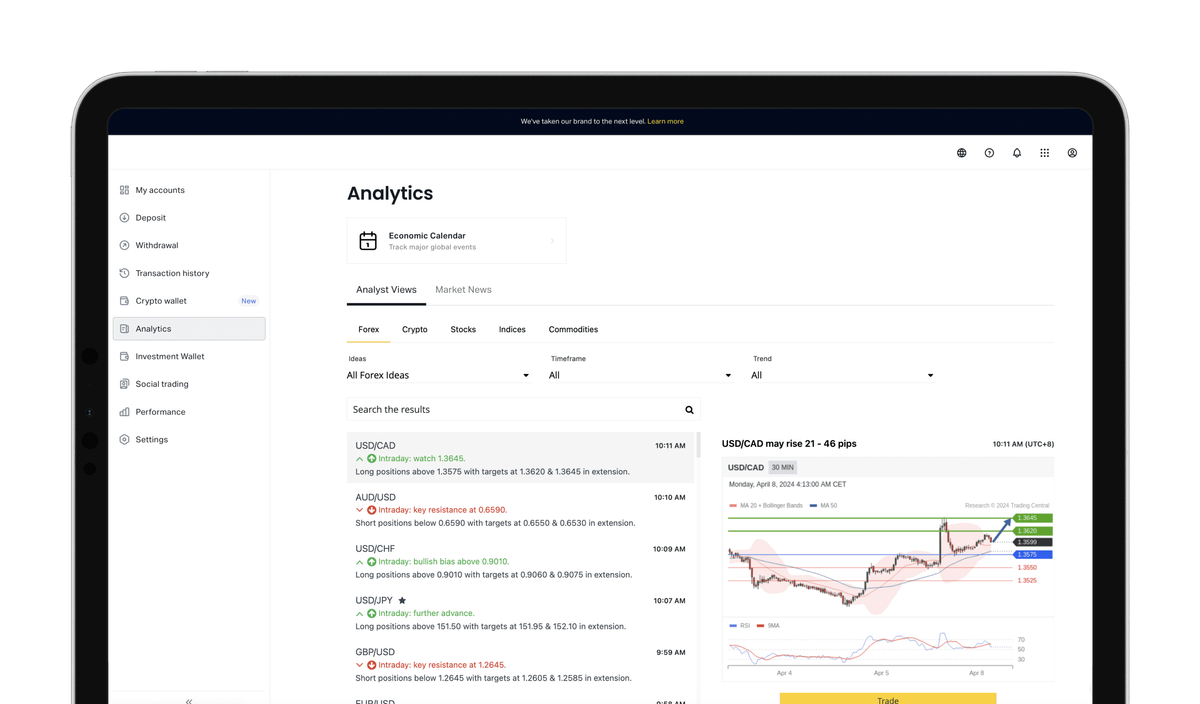This screenshot has height=704, width=1200.
Task: Click the Settings gear icon
Action: [124, 439]
